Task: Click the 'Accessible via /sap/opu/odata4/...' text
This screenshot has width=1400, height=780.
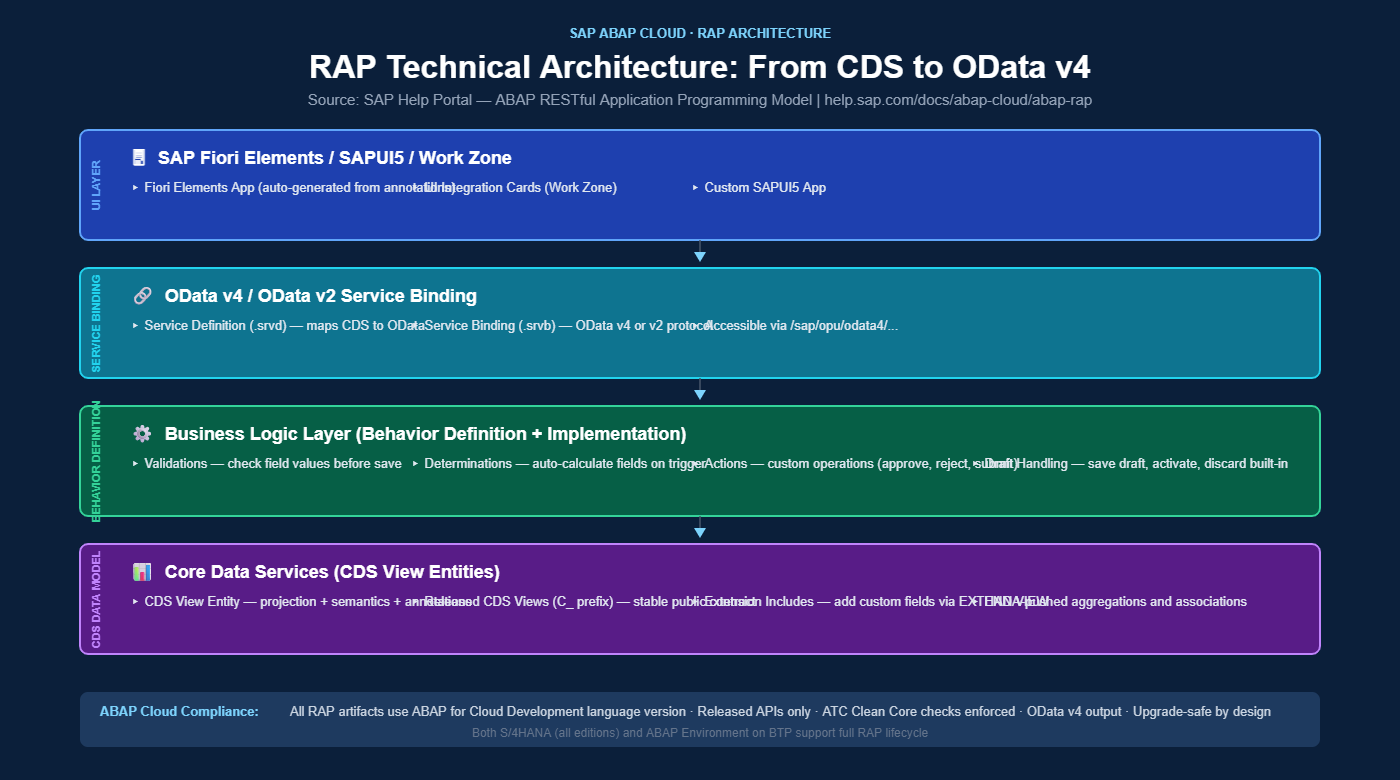Action: coord(801,326)
